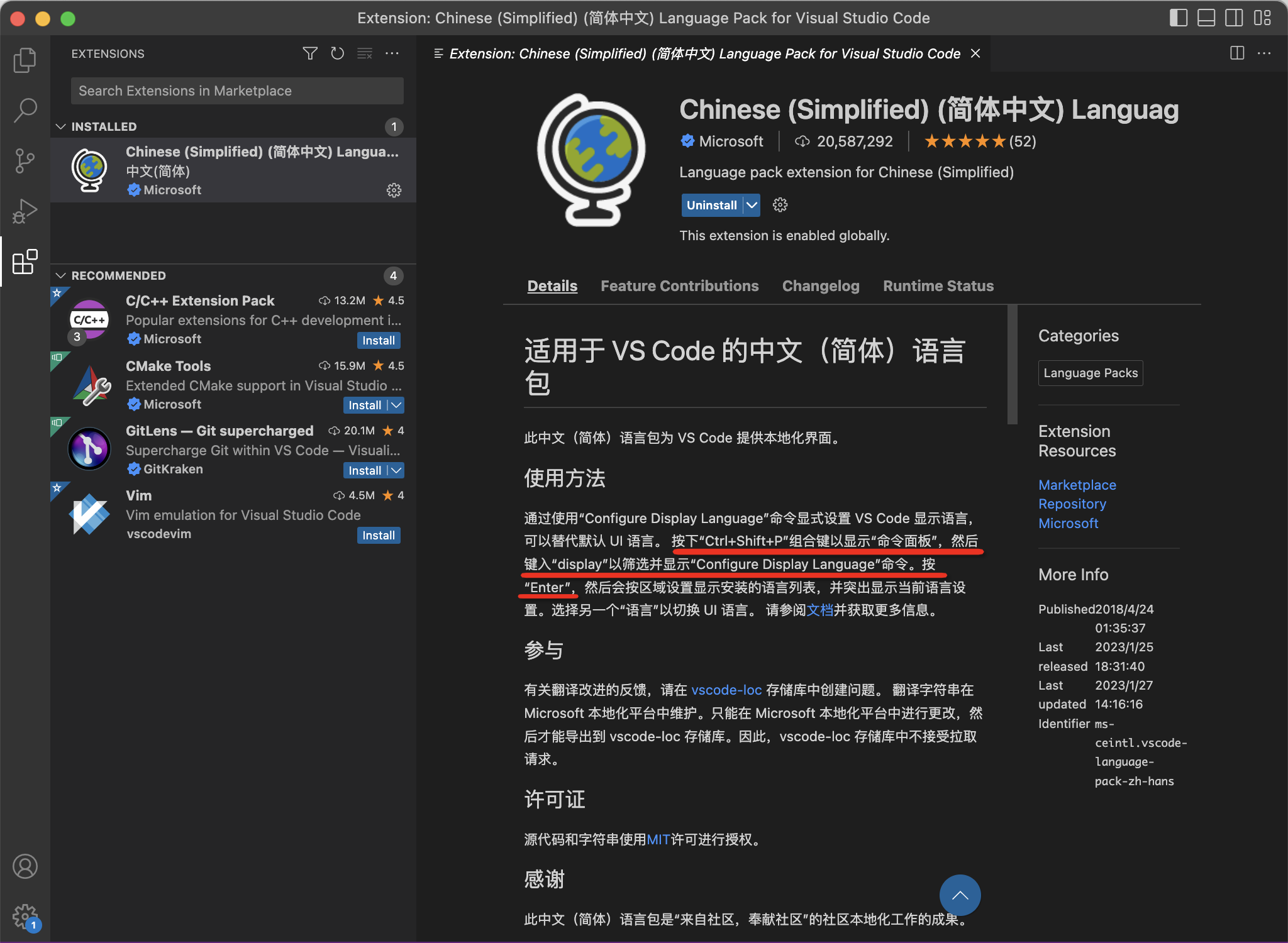
Task: Open C/C++ Extension Pack item icon
Action: (x=89, y=319)
